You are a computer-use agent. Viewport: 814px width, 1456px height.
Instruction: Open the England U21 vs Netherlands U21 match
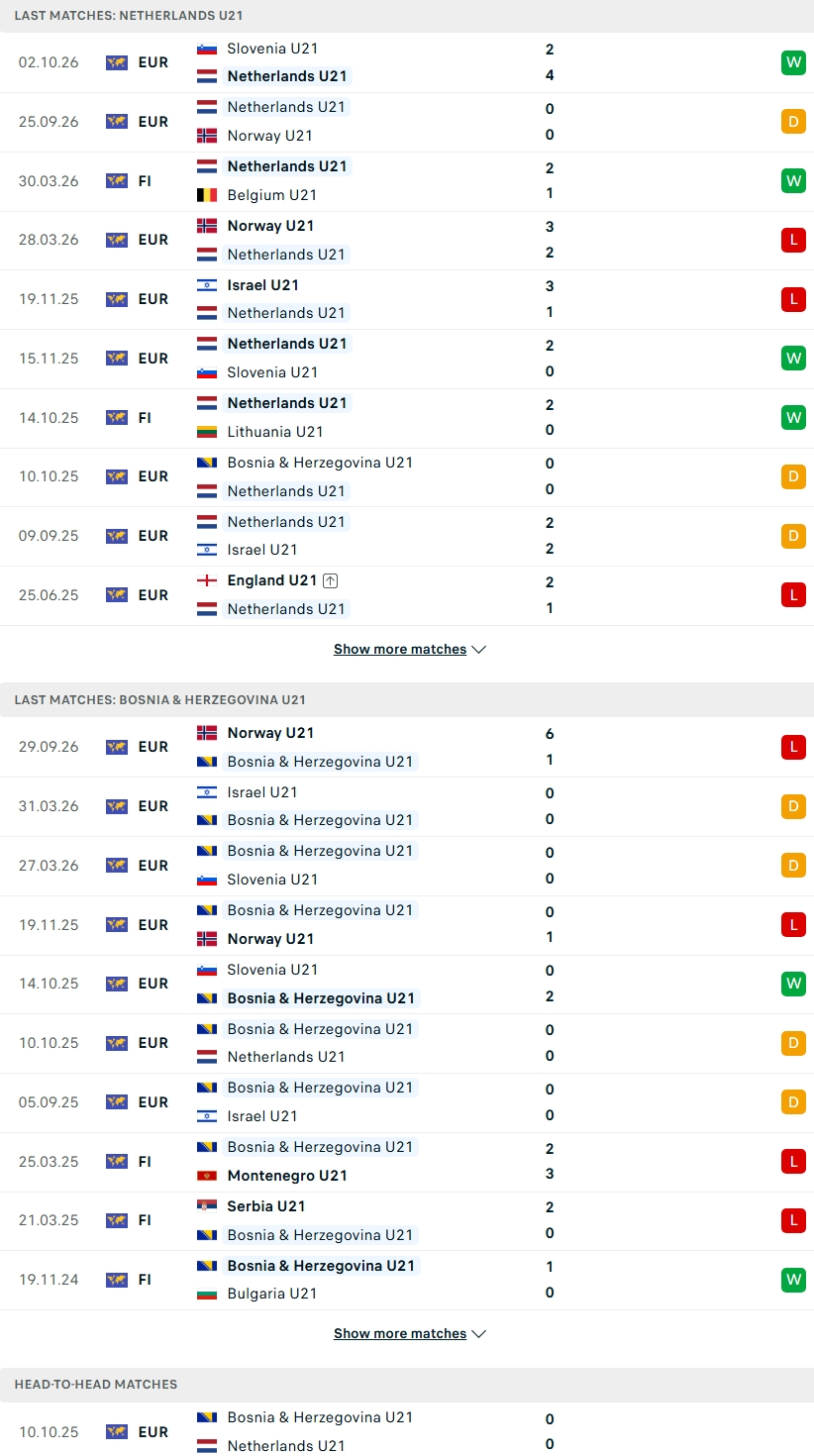407,595
